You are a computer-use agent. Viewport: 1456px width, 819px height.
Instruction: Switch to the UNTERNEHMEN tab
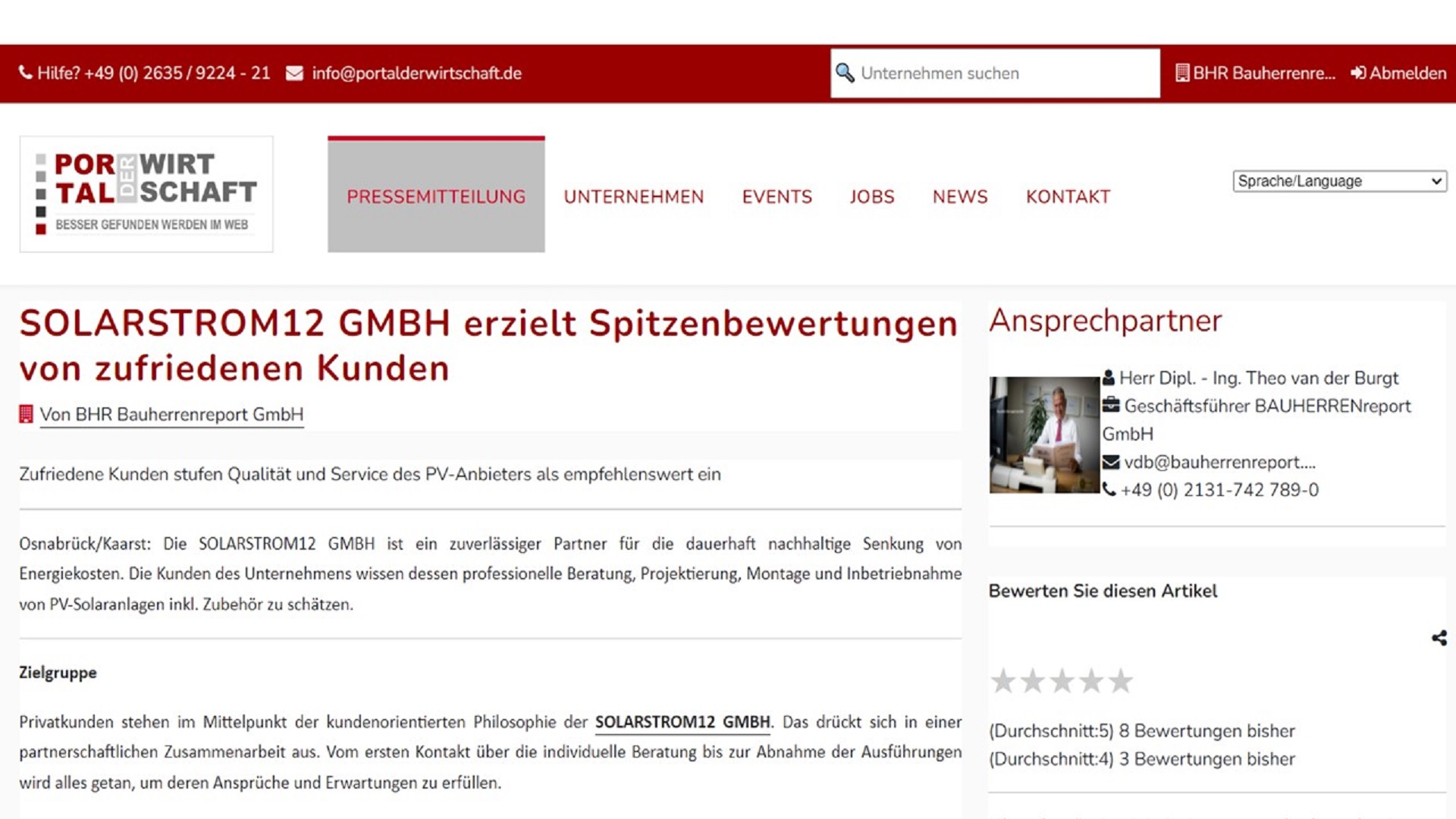click(x=633, y=196)
